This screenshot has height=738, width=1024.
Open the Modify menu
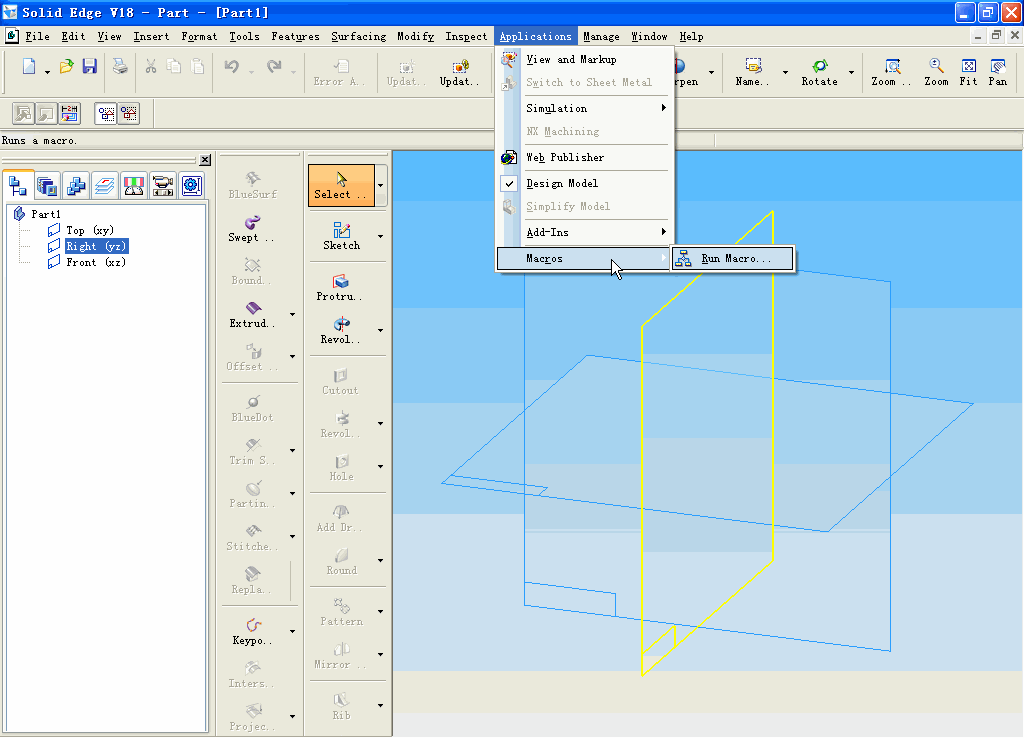[x=415, y=37]
